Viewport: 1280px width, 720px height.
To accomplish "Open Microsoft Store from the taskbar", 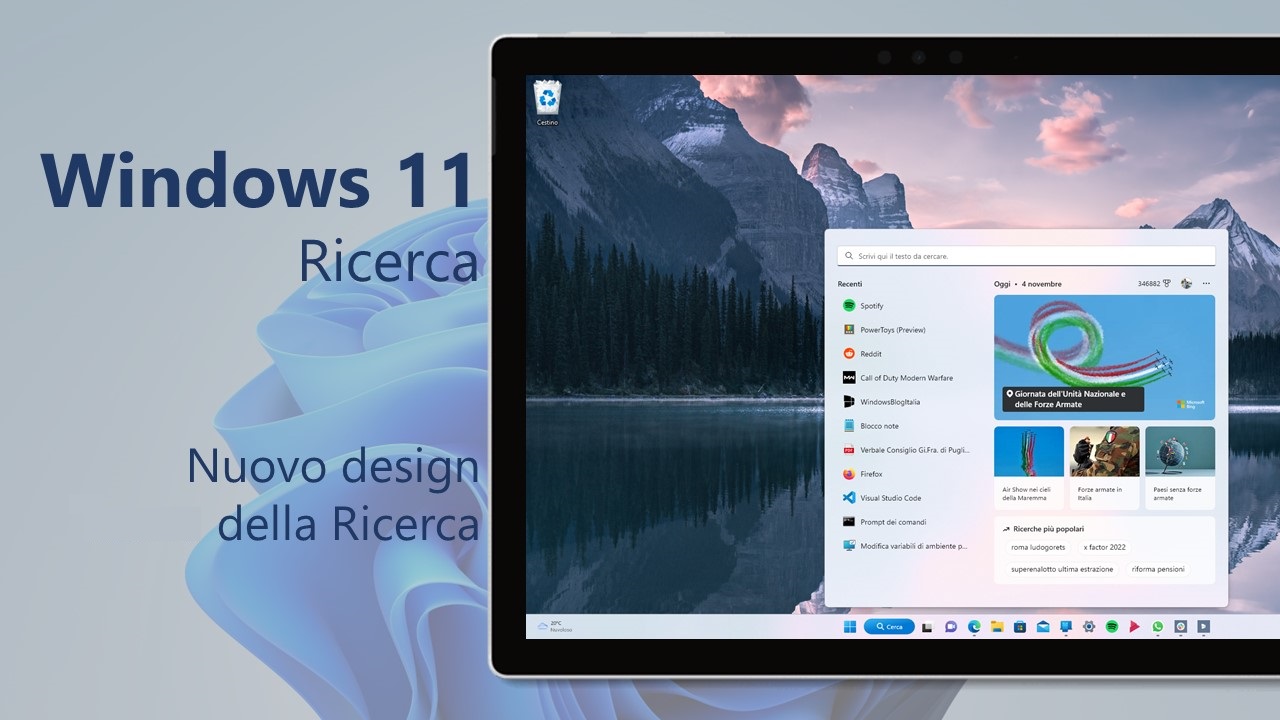I will coord(1020,627).
